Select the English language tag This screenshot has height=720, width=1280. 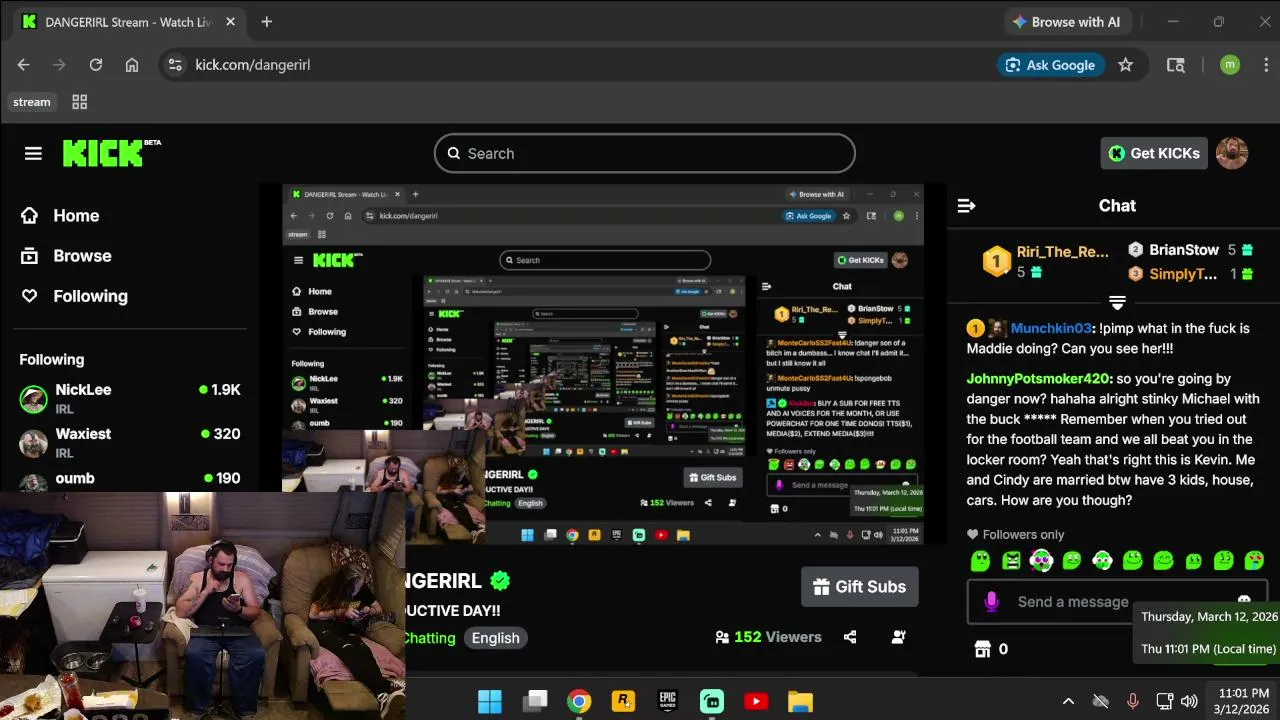(496, 638)
